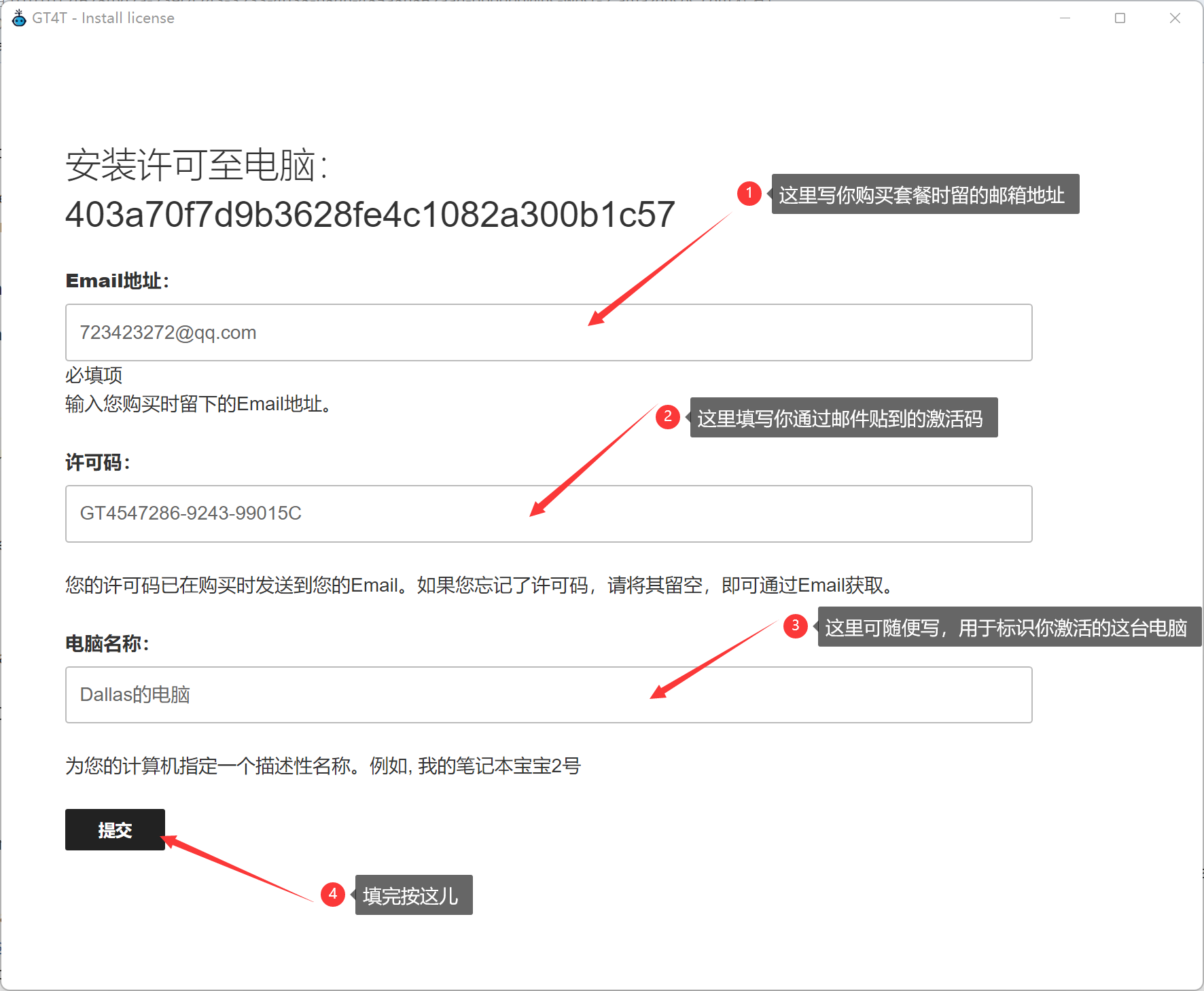Click the GT4T app icon in title bar
The height and width of the screenshot is (991, 1204).
(x=19, y=18)
